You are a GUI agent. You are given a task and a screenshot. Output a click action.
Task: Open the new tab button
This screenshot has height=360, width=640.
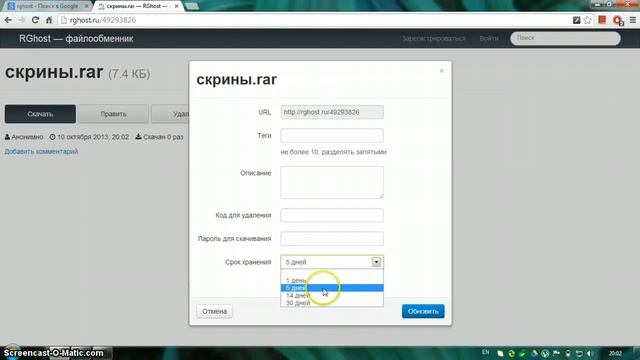(192, 6)
